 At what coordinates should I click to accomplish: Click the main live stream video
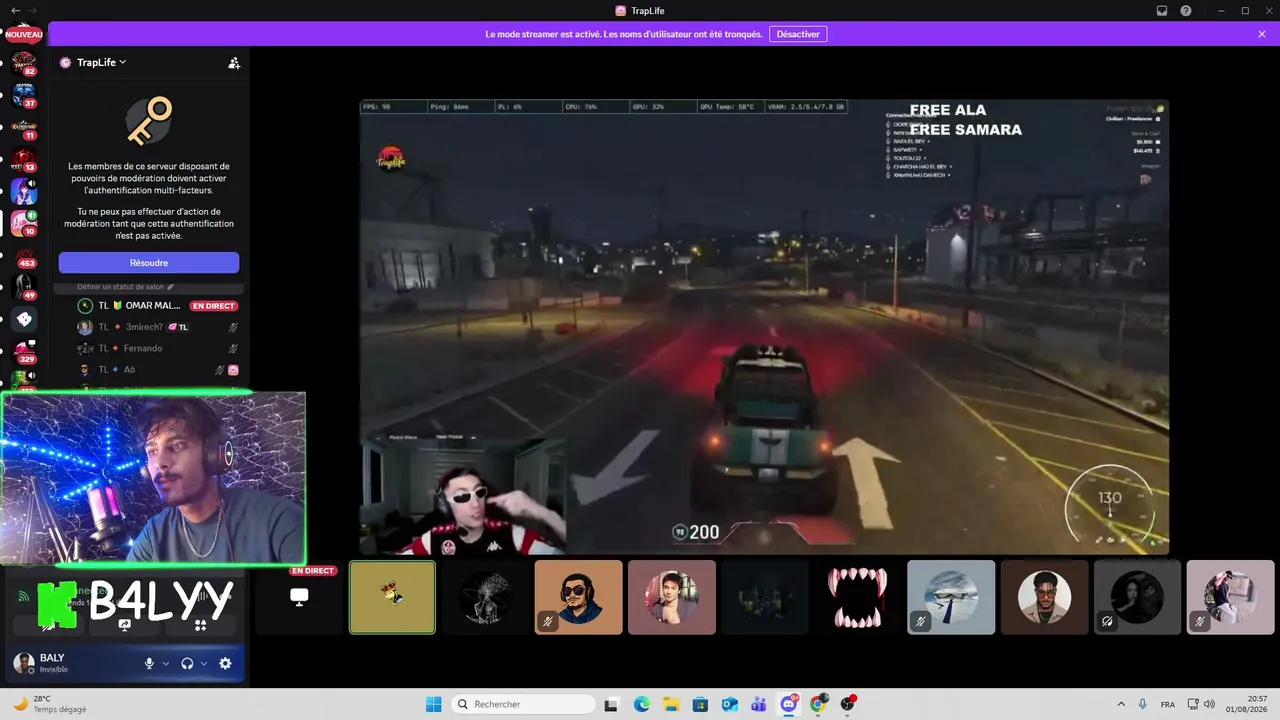pos(764,326)
